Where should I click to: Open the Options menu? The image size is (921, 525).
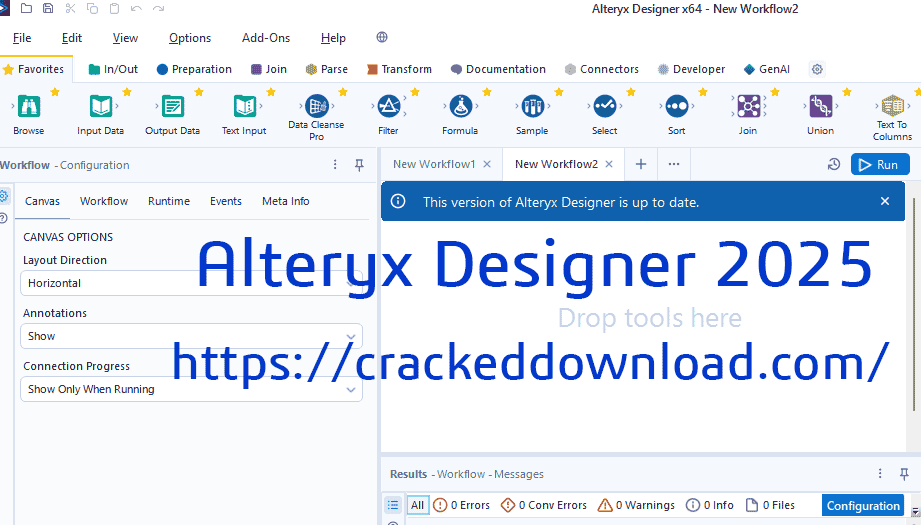click(x=190, y=38)
